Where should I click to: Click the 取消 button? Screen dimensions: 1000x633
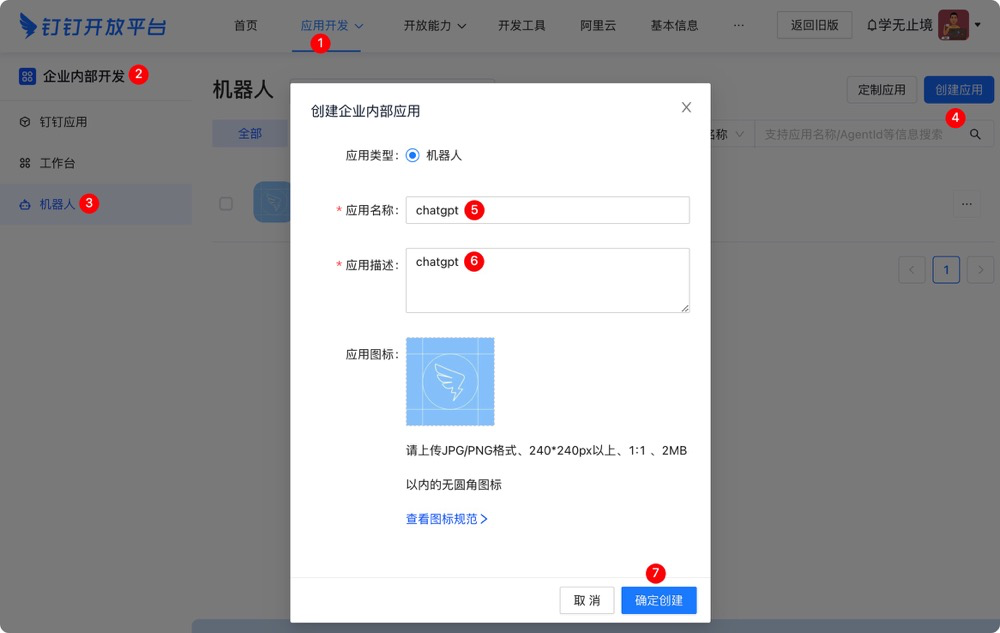click(587, 600)
